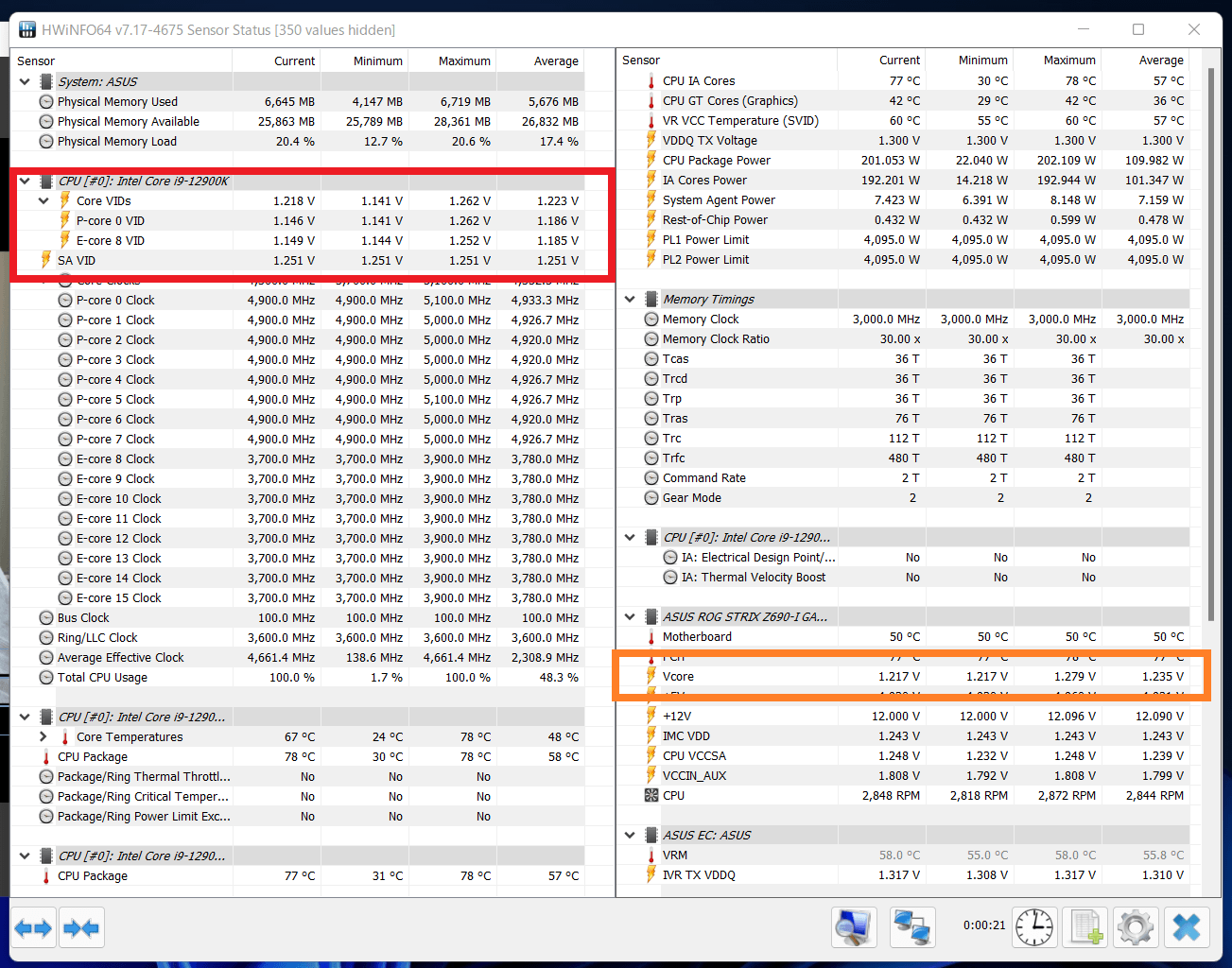1232x968 pixels.
Task: Click the left pane Sensor column header
Action: point(121,60)
